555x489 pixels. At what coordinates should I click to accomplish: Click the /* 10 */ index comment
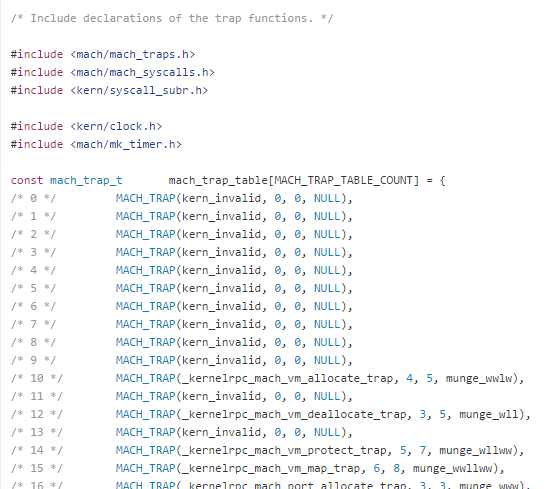[x=37, y=378]
